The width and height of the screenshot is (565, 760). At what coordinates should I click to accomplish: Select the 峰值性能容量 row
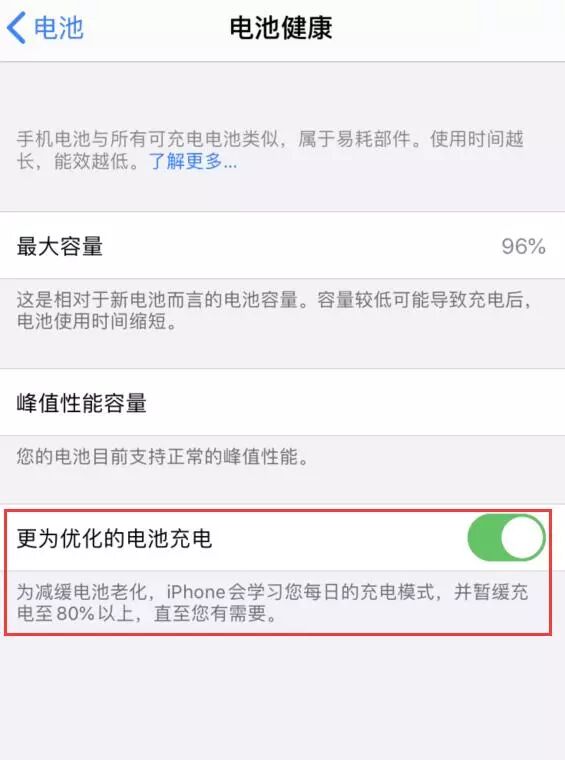[282, 403]
